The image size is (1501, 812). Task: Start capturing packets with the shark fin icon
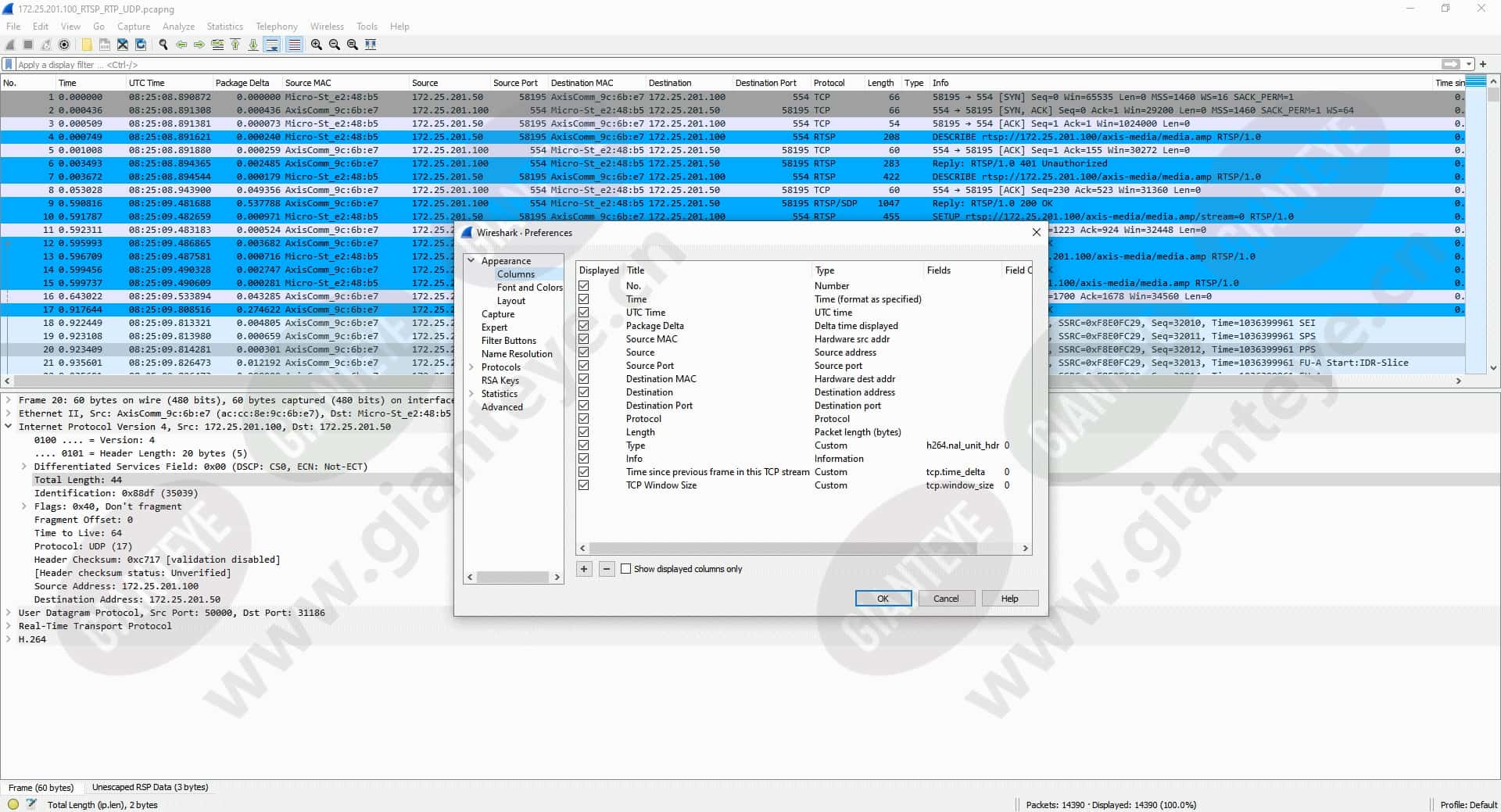pyautogui.click(x=10, y=45)
